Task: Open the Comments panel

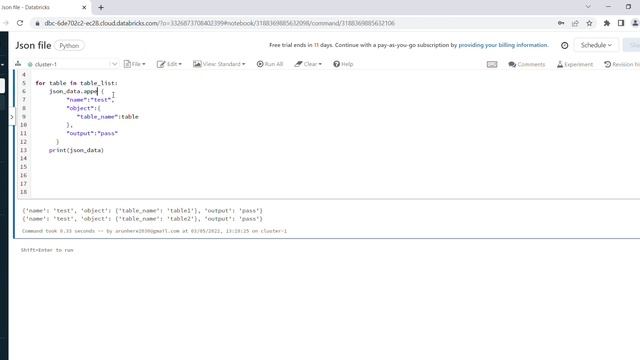Action: pos(527,64)
